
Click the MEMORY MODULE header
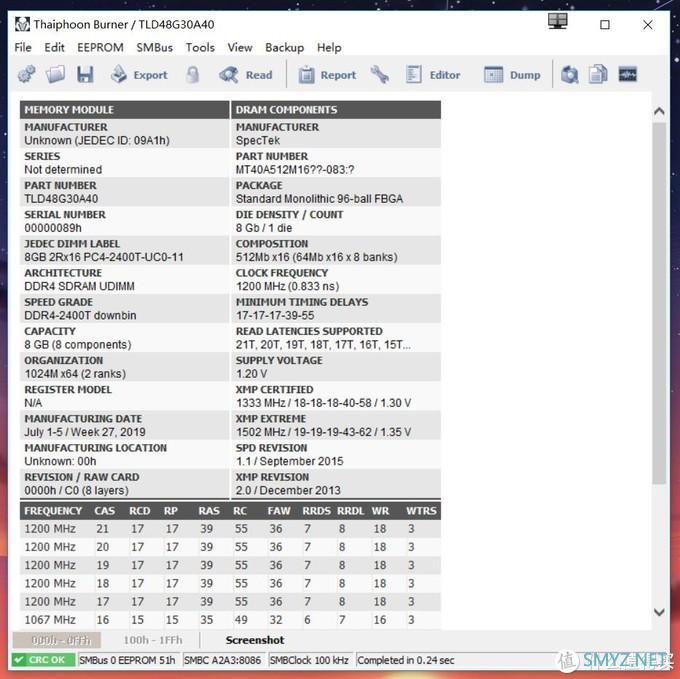(x=124, y=110)
